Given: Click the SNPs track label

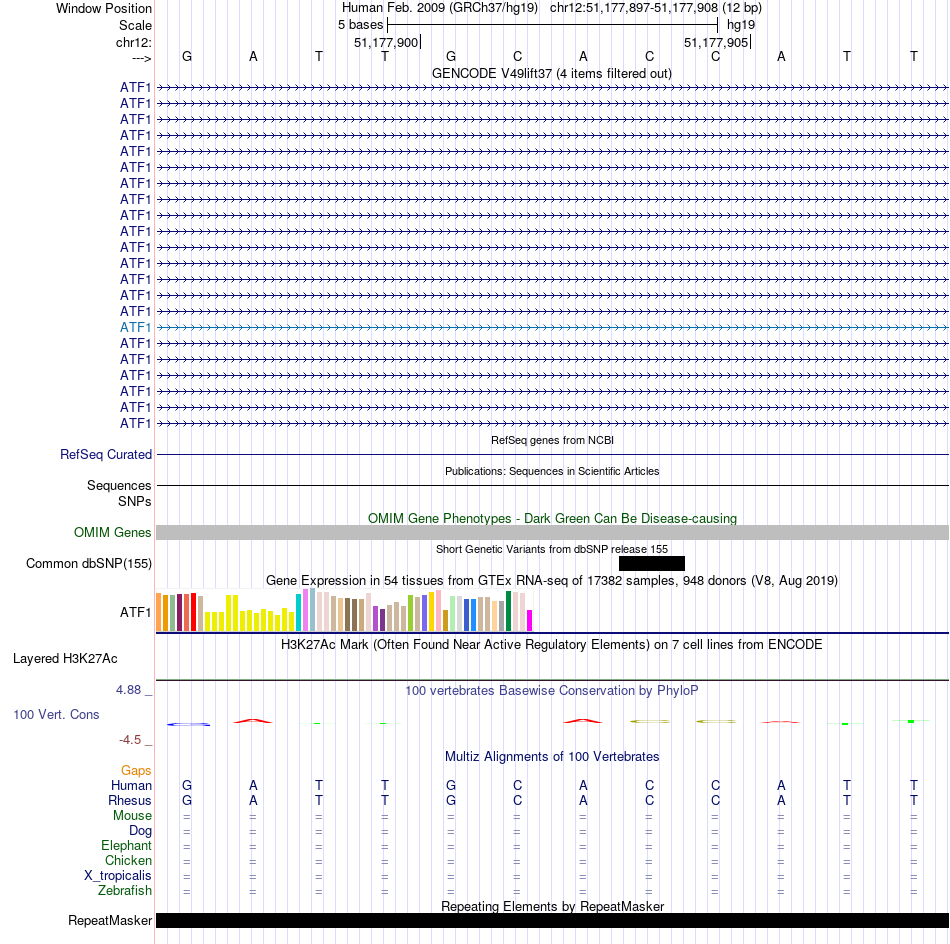Looking at the screenshot, I should (135, 501).
